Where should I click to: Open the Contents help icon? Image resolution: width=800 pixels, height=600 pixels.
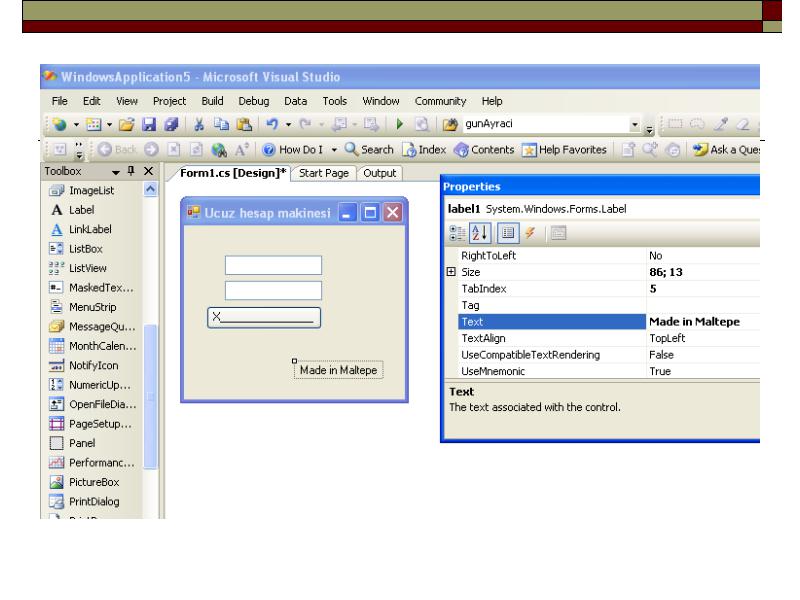coord(461,149)
